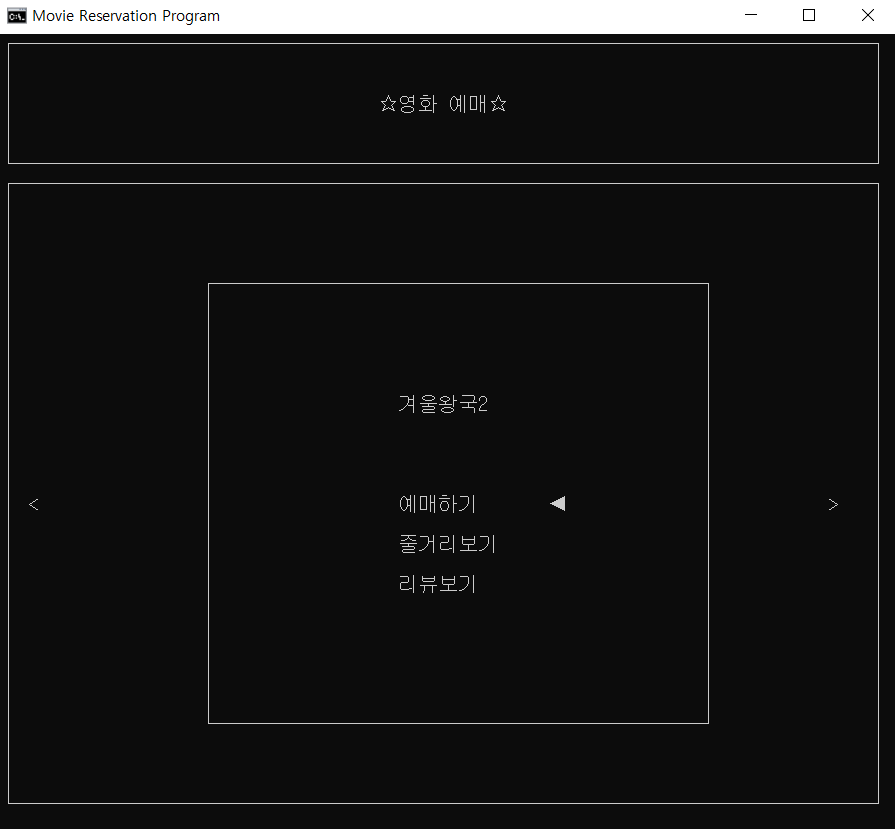895x829 pixels.
Task: Toggle selection onto 리뷰보기 menu entry
Action: pos(437,583)
